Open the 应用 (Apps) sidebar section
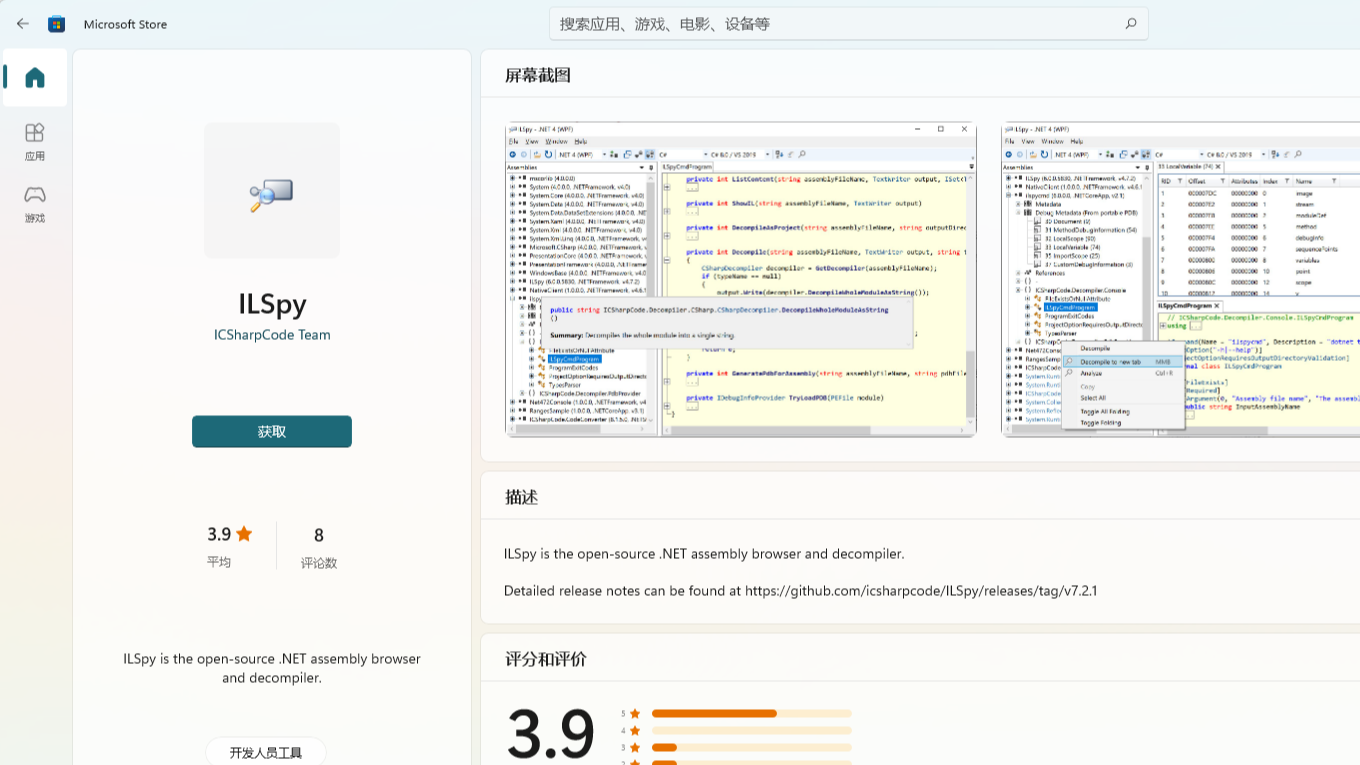The height and width of the screenshot is (765, 1360). coord(35,142)
